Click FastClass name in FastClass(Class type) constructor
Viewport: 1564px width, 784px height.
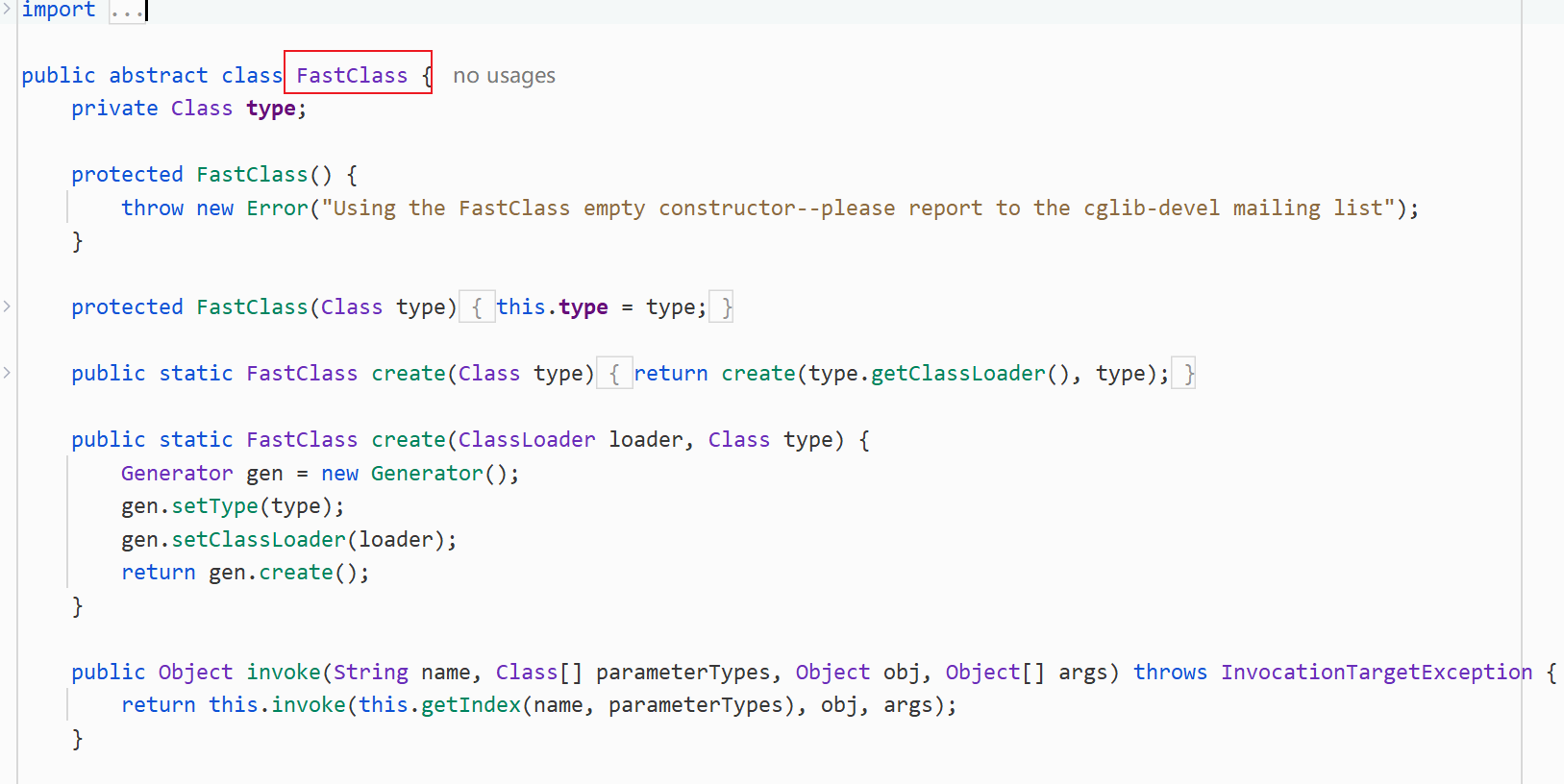coord(252,307)
